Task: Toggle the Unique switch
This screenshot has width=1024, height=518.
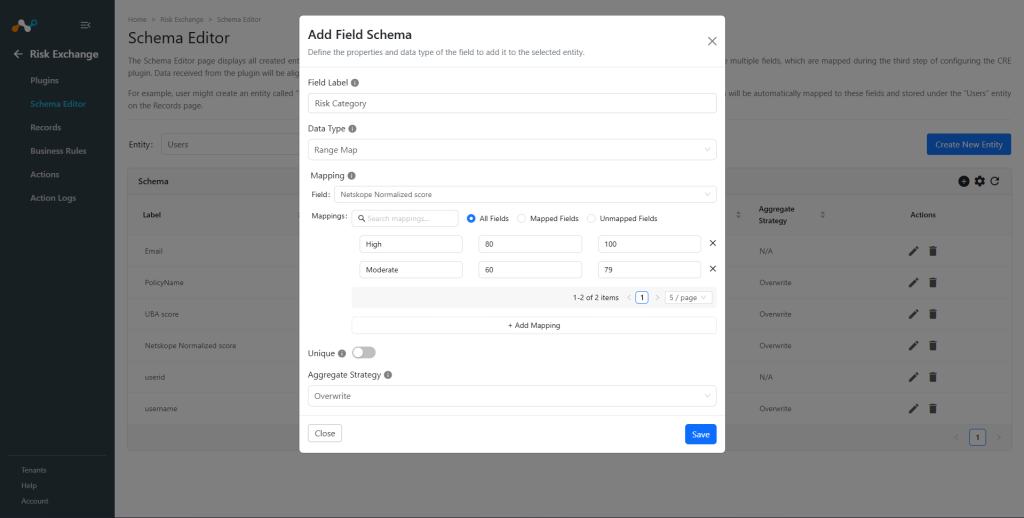Action: [364, 353]
